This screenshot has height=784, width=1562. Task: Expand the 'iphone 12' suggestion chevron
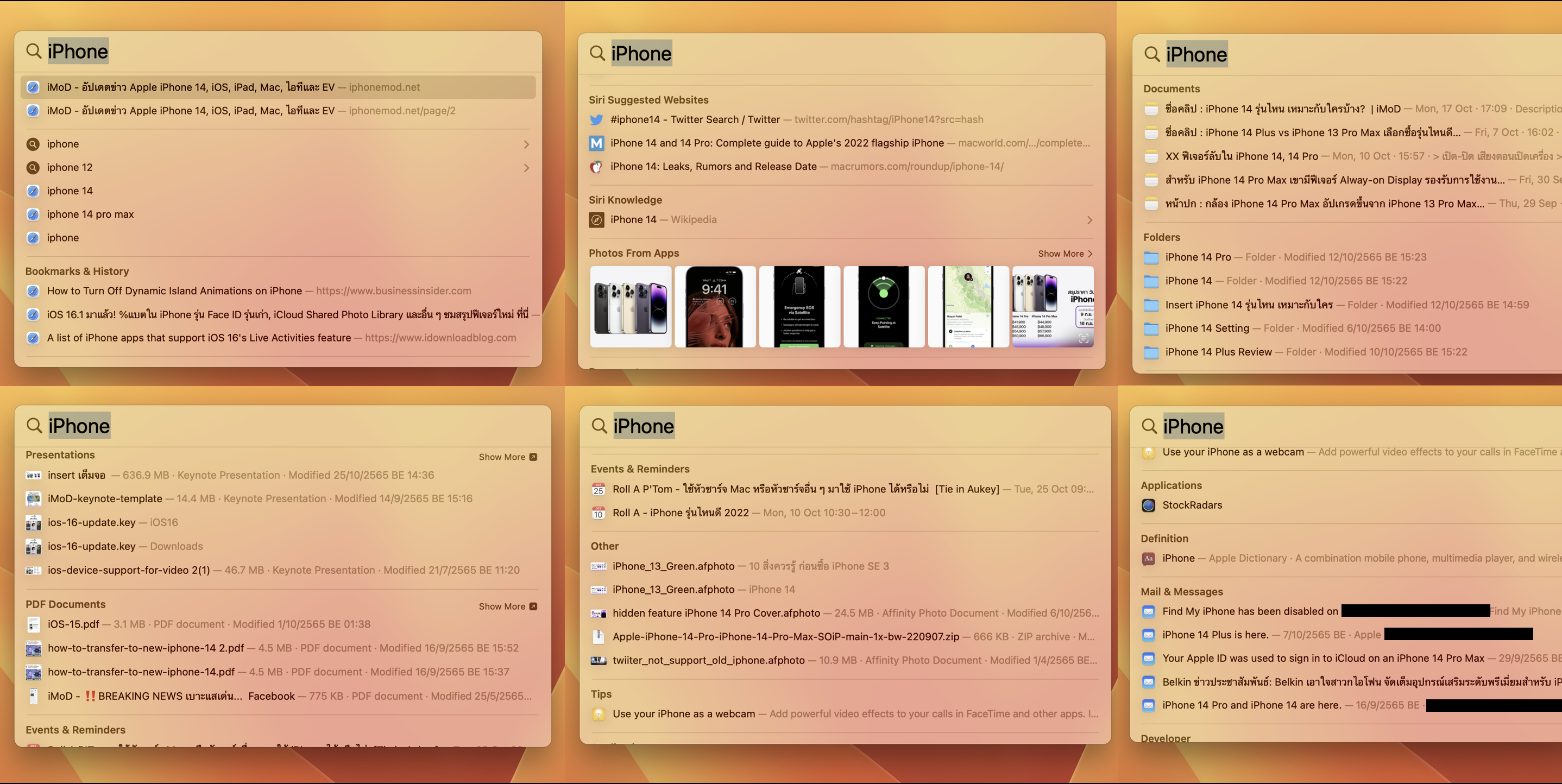[526, 168]
